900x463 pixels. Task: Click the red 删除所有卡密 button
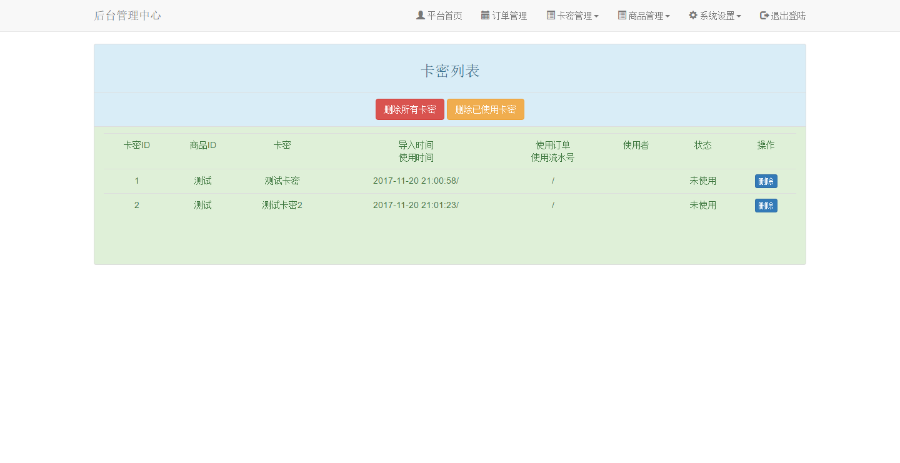[410, 110]
